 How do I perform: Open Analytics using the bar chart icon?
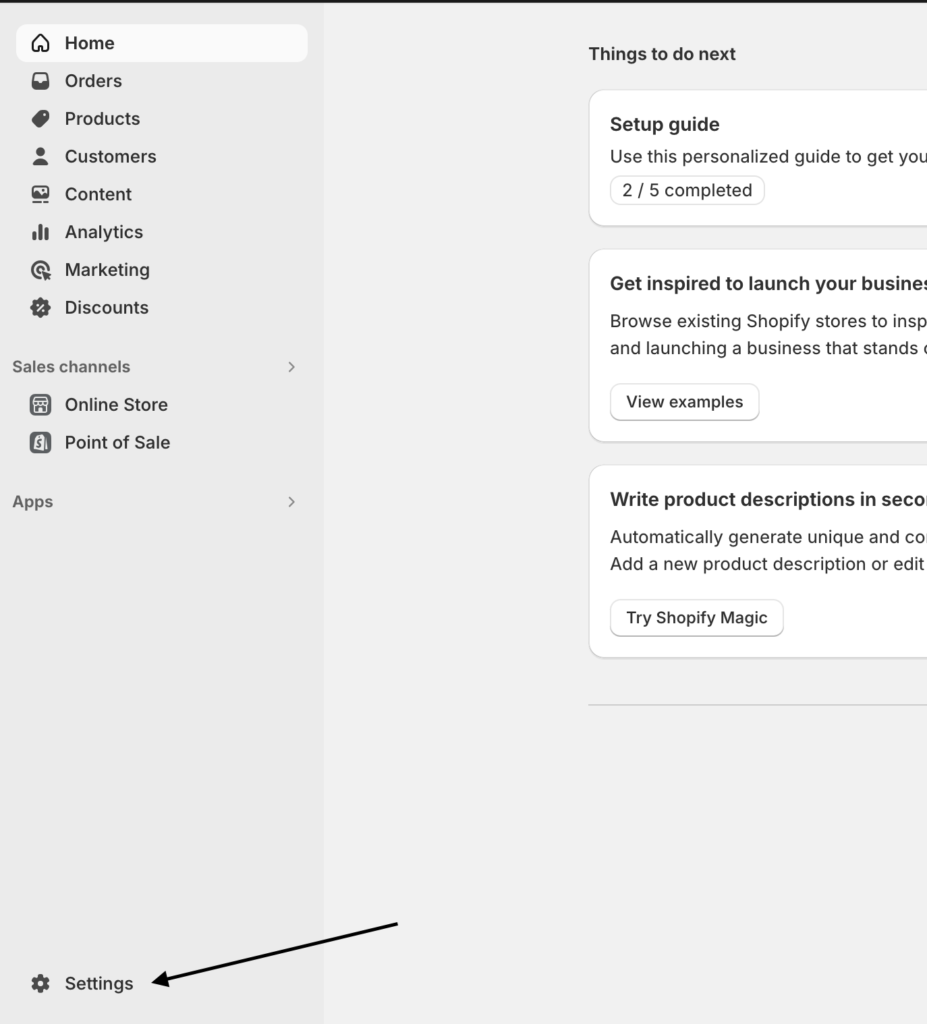click(x=40, y=232)
